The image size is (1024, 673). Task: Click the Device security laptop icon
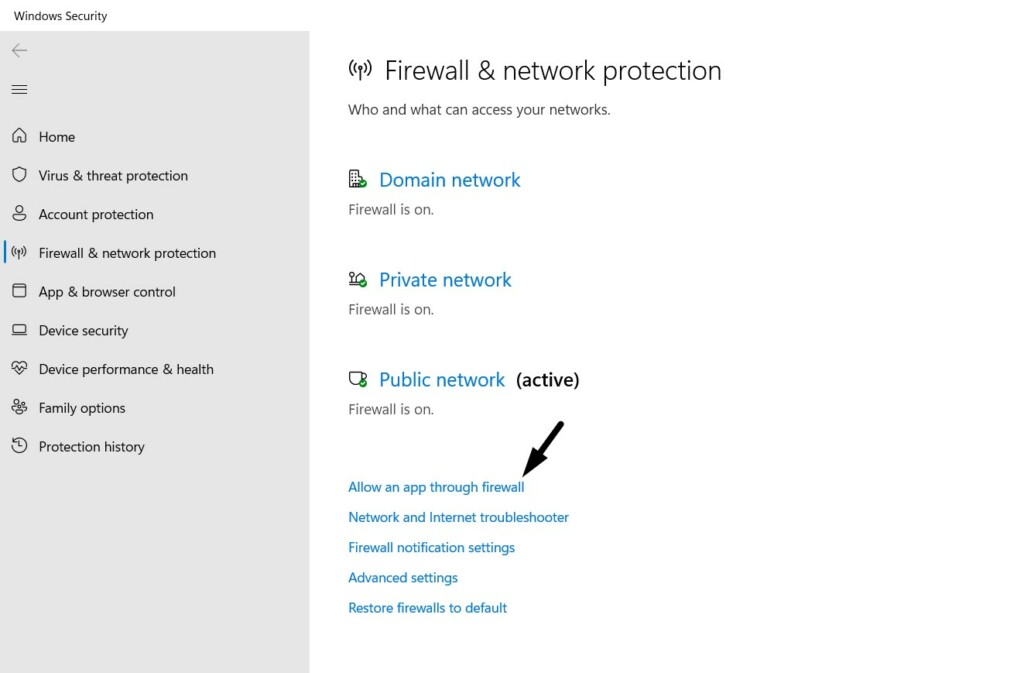[x=19, y=330]
